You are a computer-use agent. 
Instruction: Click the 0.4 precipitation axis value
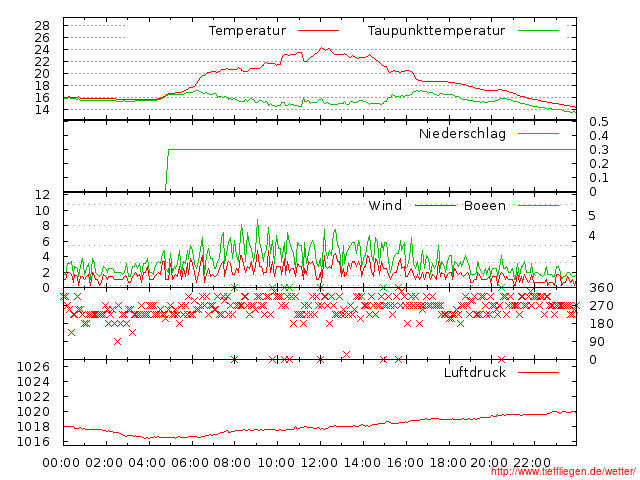click(x=599, y=136)
